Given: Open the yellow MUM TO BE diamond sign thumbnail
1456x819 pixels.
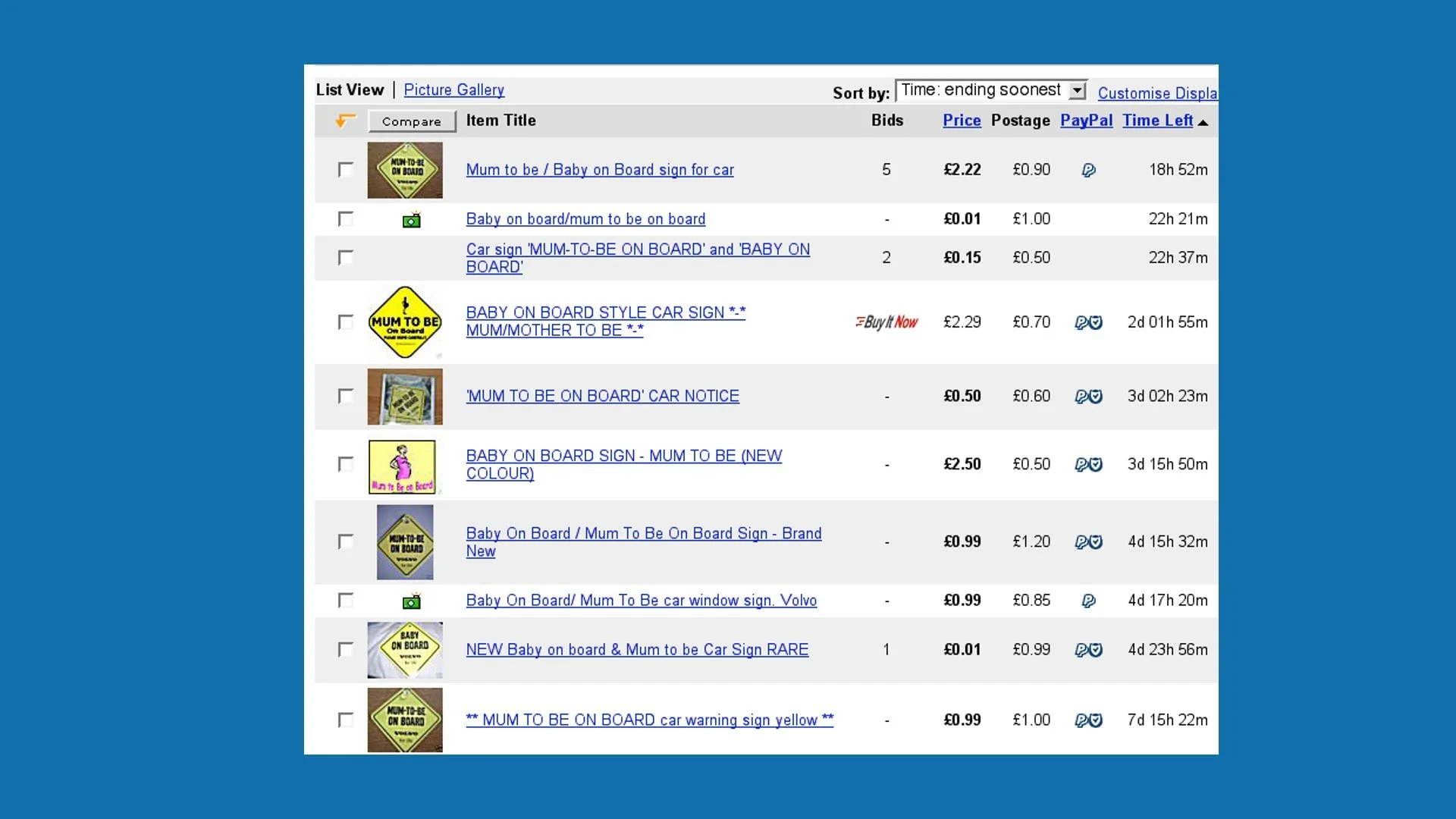Looking at the screenshot, I should point(405,322).
